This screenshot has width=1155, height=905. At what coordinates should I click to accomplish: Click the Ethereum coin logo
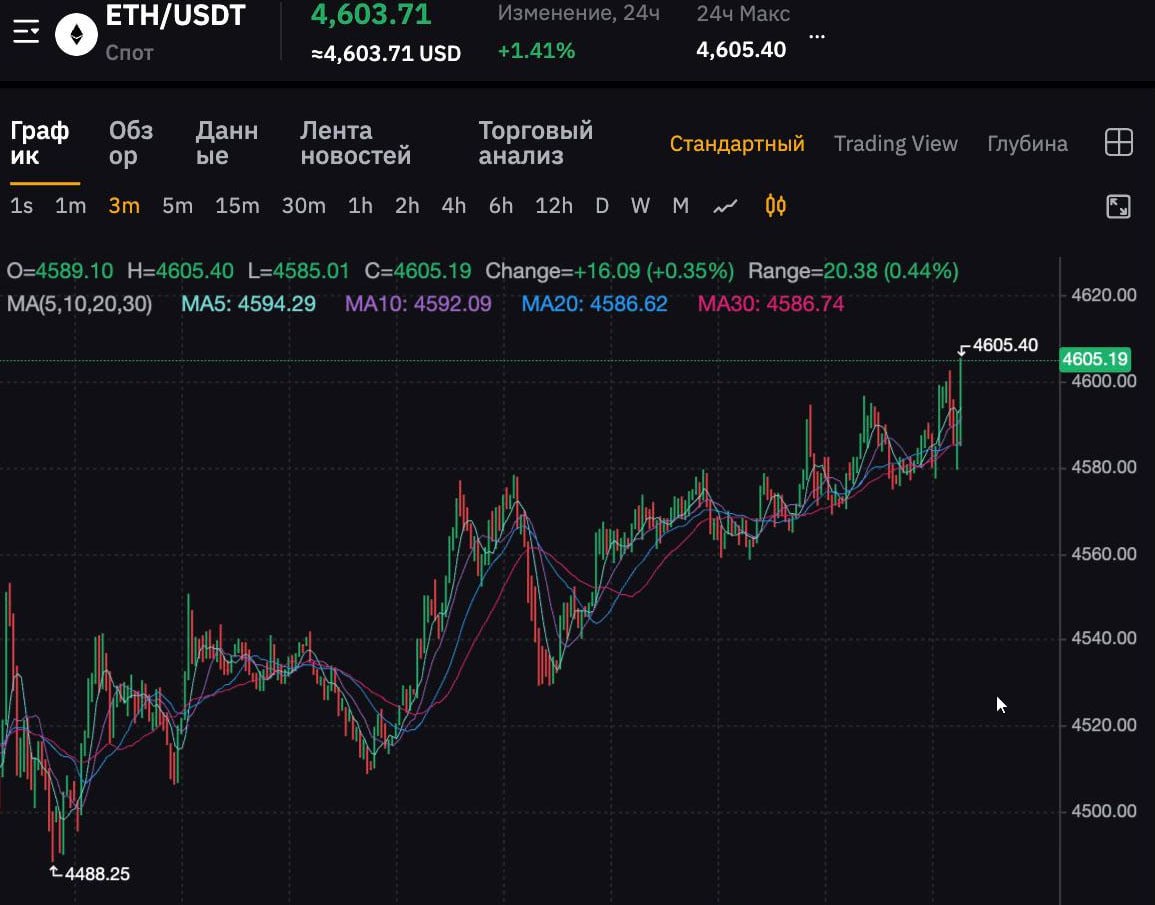pos(76,36)
